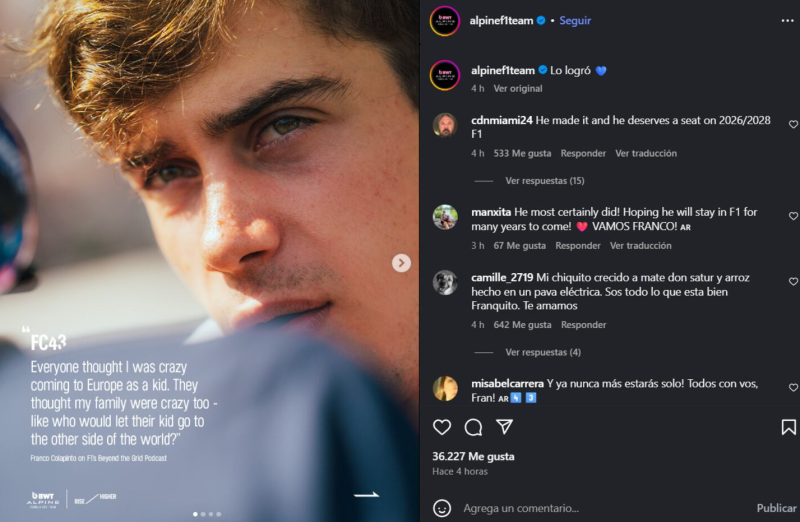Like the post with heart icon

click(442, 427)
